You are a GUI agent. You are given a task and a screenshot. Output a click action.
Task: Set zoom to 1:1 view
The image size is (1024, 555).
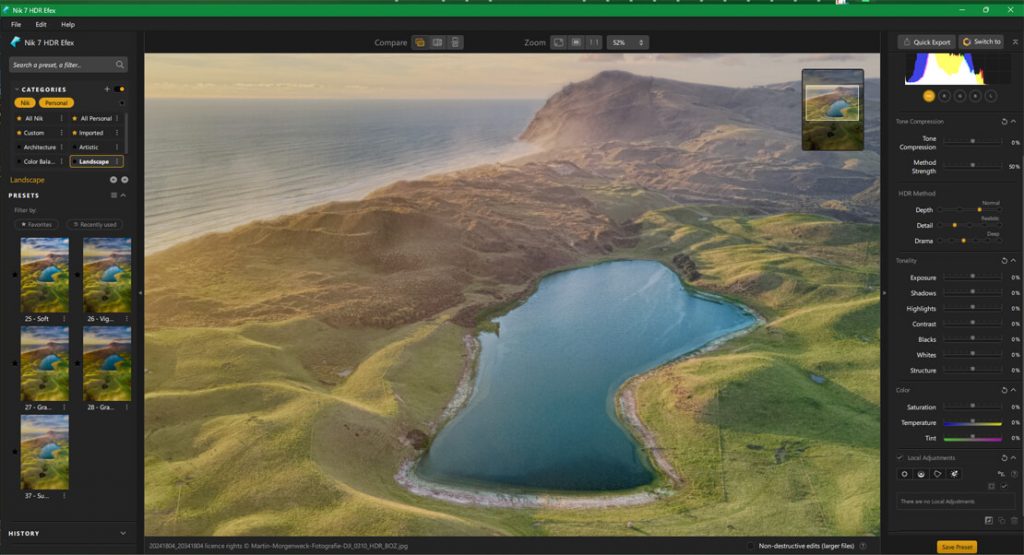[x=594, y=43]
